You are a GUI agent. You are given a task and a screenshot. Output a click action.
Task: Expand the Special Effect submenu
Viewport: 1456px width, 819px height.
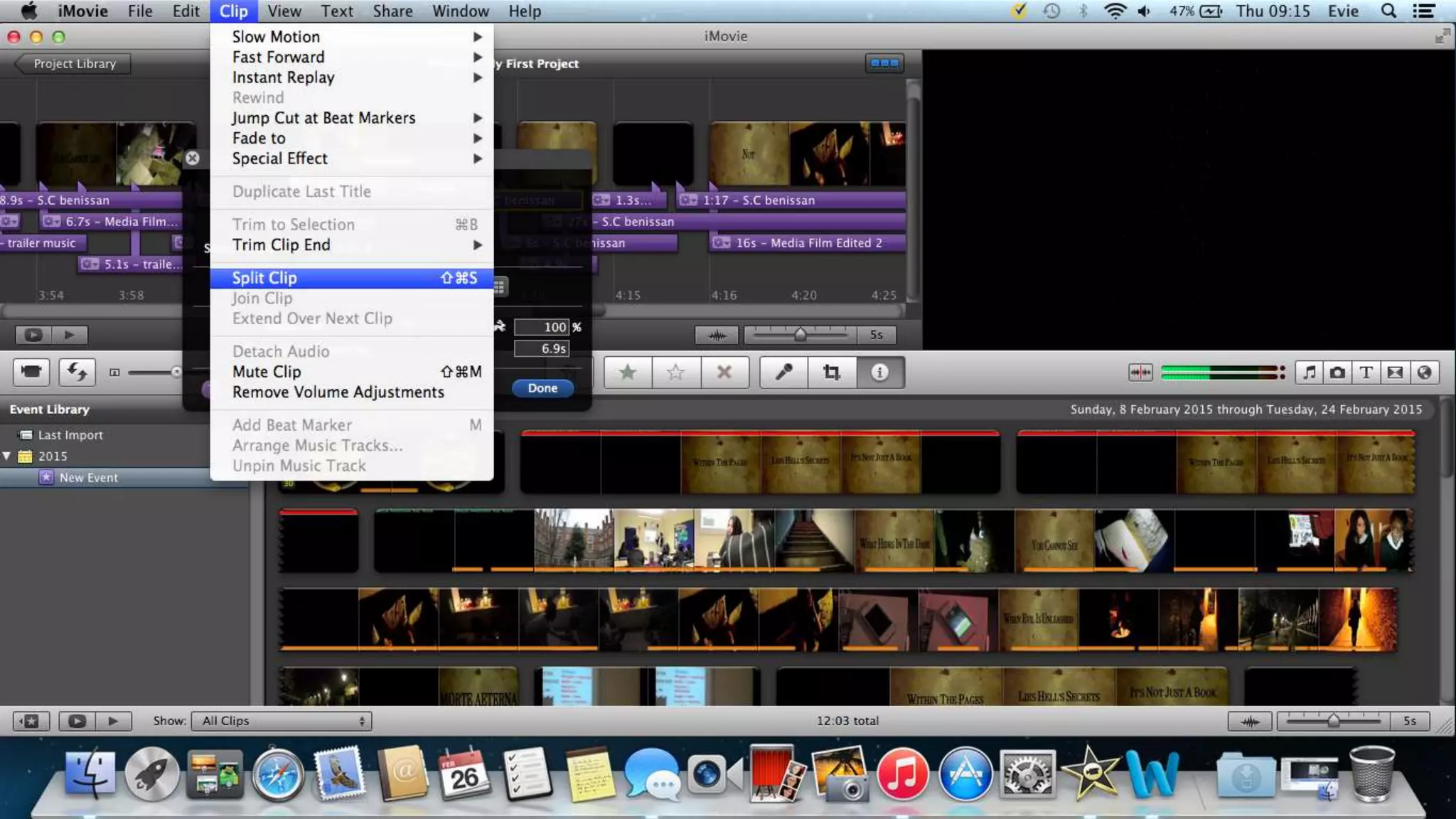pyautogui.click(x=352, y=159)
